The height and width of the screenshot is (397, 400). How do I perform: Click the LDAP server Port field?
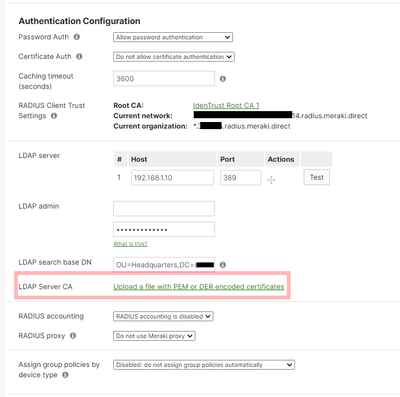click(x=240, y=178)
